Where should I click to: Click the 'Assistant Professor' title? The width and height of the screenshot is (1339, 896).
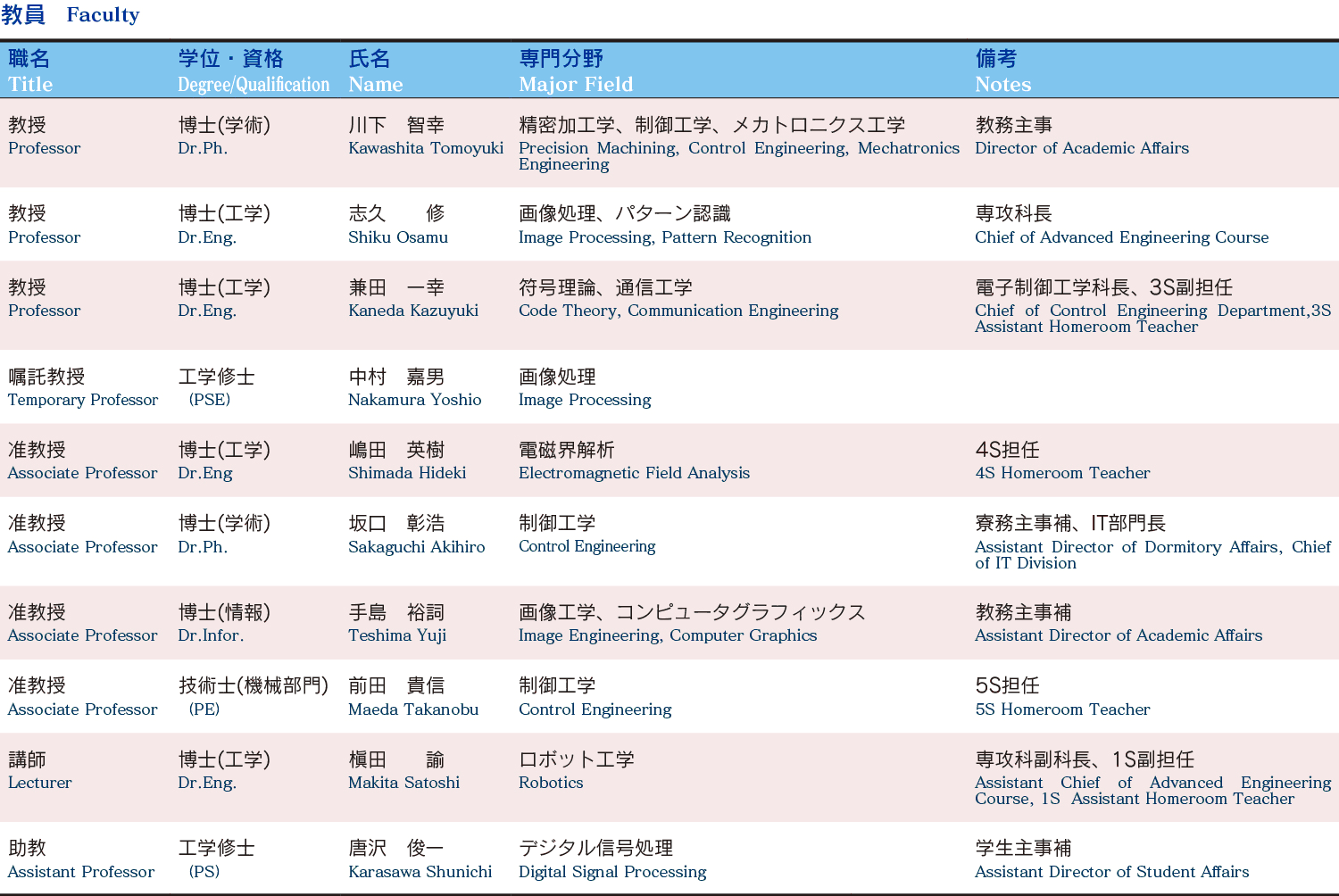[x=81, y=872]
